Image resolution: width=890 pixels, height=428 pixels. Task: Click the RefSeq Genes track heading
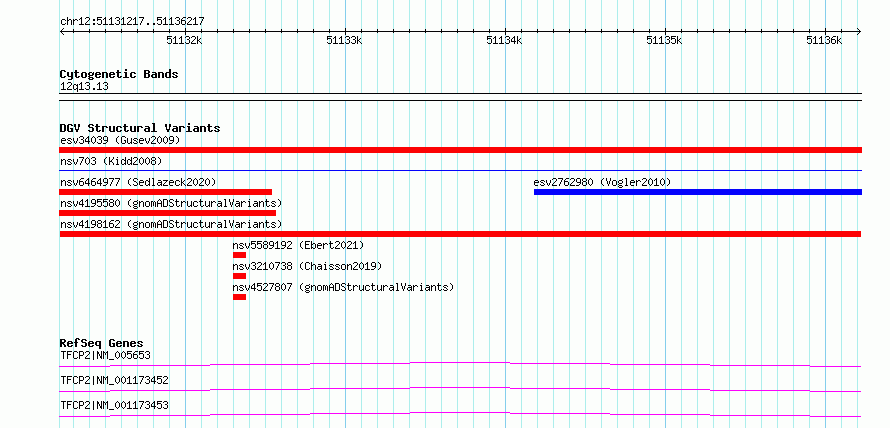point(101,343)
